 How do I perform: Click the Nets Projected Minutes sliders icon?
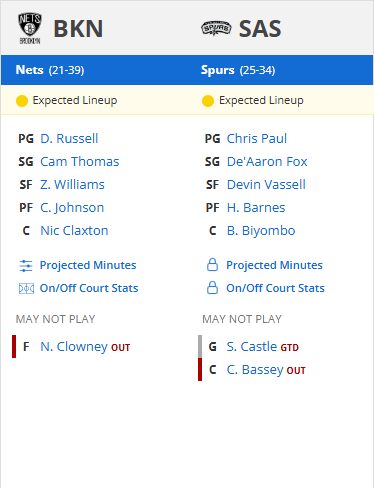[26, 266]
